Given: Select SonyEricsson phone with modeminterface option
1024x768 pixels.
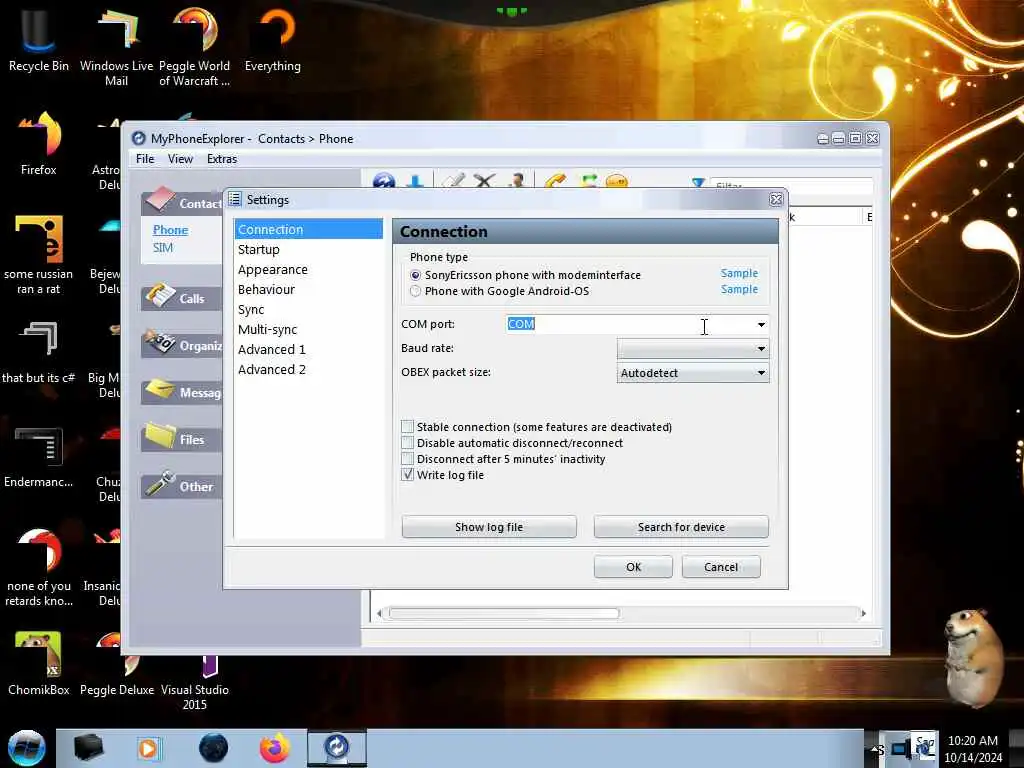Looking at the screenshot, I should pyautogui.click(x=415, y=275).
